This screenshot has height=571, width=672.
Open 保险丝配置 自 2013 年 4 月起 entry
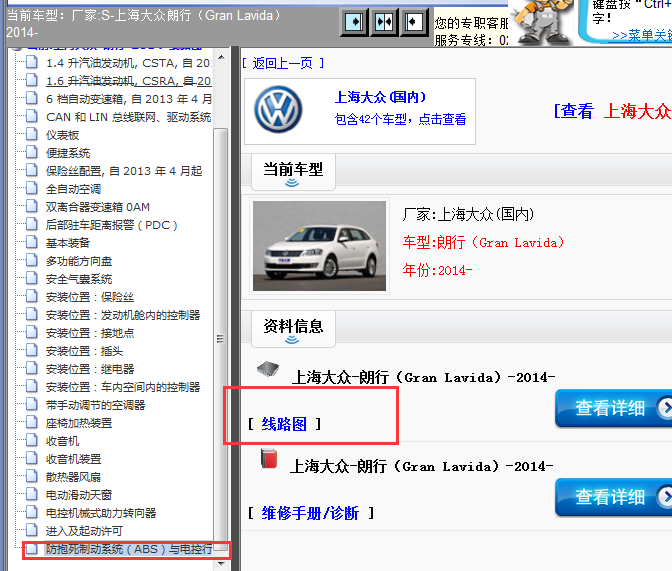(124, 171)
